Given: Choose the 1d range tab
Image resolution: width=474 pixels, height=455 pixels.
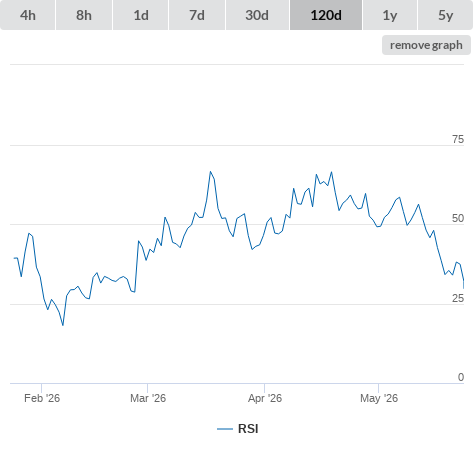Looking at the screenshot, I should point(141,15).
